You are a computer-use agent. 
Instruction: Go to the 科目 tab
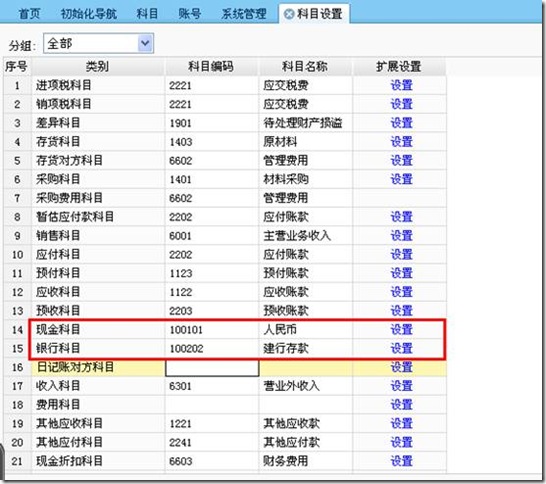tap(147, 14)
